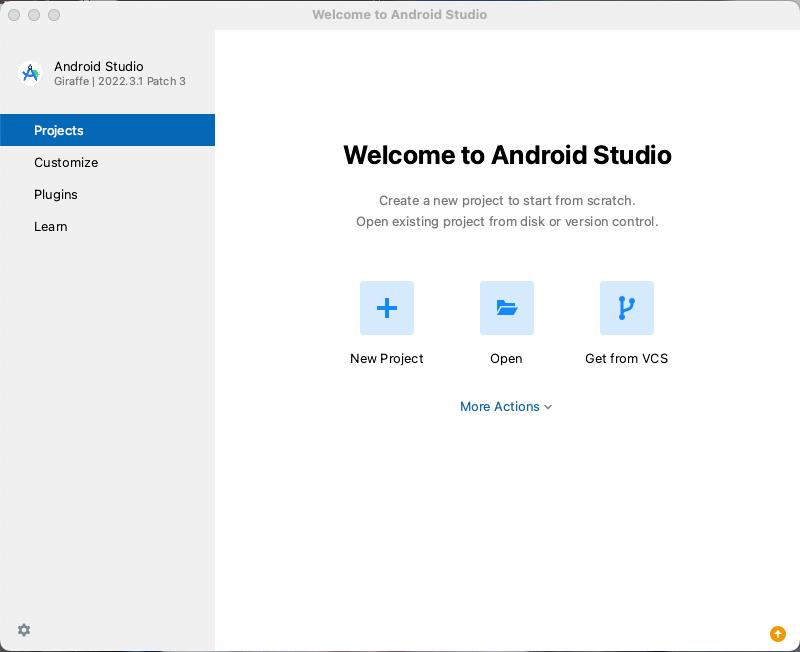Click the Android Studio logo icon
Viewport: 800px width, 652px height.
coord(30,73)
